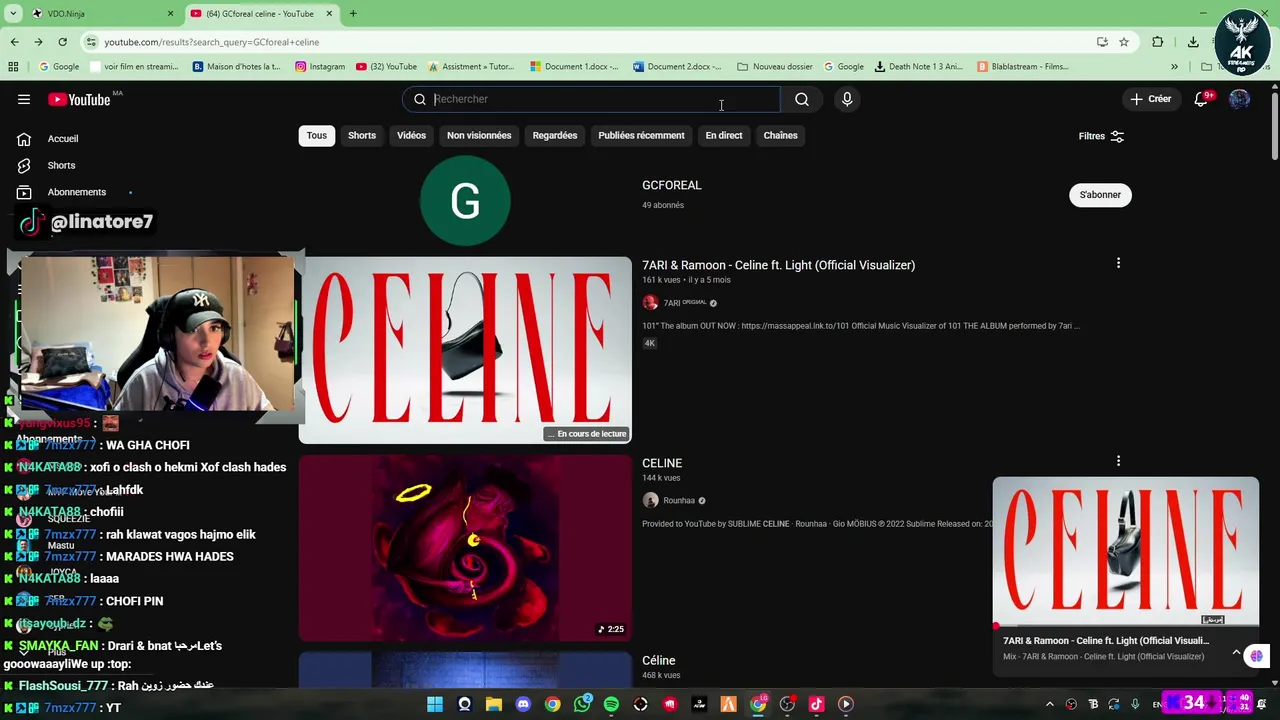The image size is (1280, 720).
Task: Open the GCFOREAL channel avatar
Action: (x=465, y=201)
